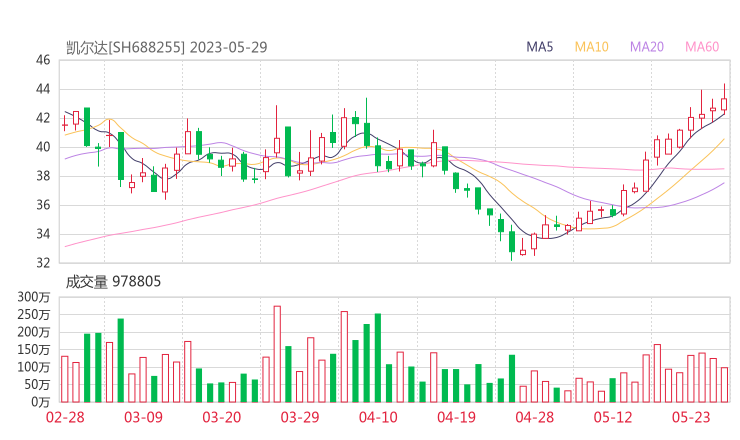Click the 50万 volume axis value
The width and height of the screenshot is (740, 440).
tap(37, 384)
